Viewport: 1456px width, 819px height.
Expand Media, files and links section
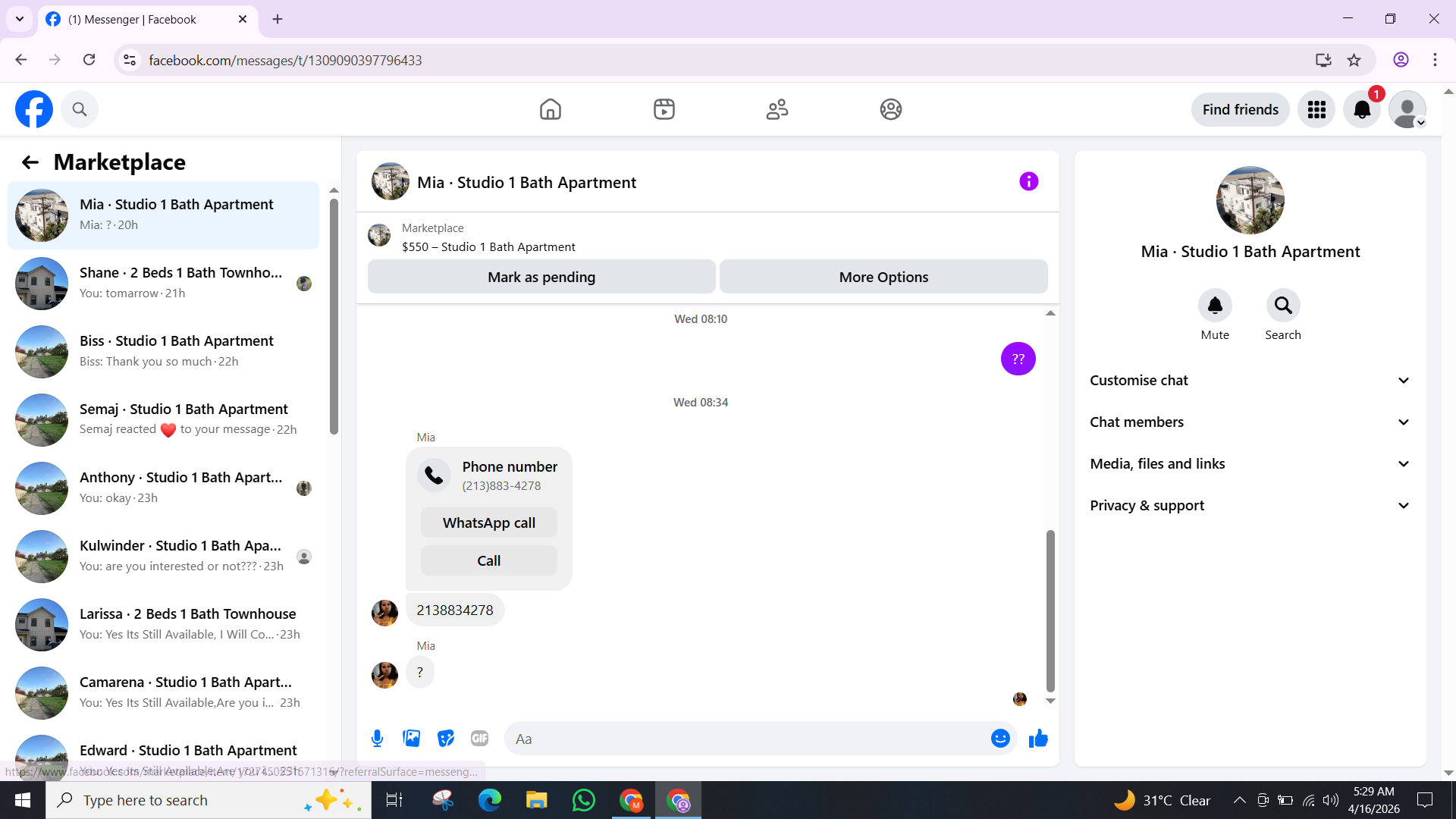coord(1250,464)
